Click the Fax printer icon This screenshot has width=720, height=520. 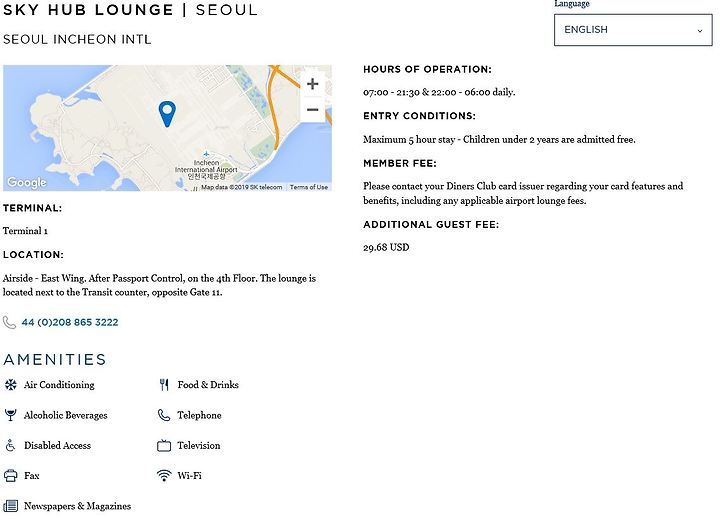click(11, 475)
